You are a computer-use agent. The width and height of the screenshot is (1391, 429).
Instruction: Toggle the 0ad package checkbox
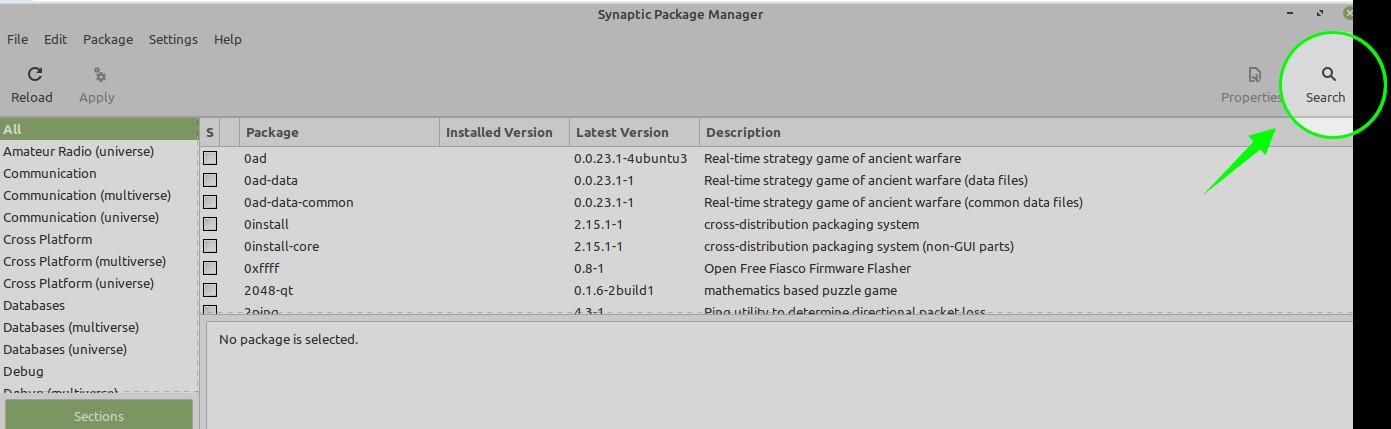click(x=210, y=158)
